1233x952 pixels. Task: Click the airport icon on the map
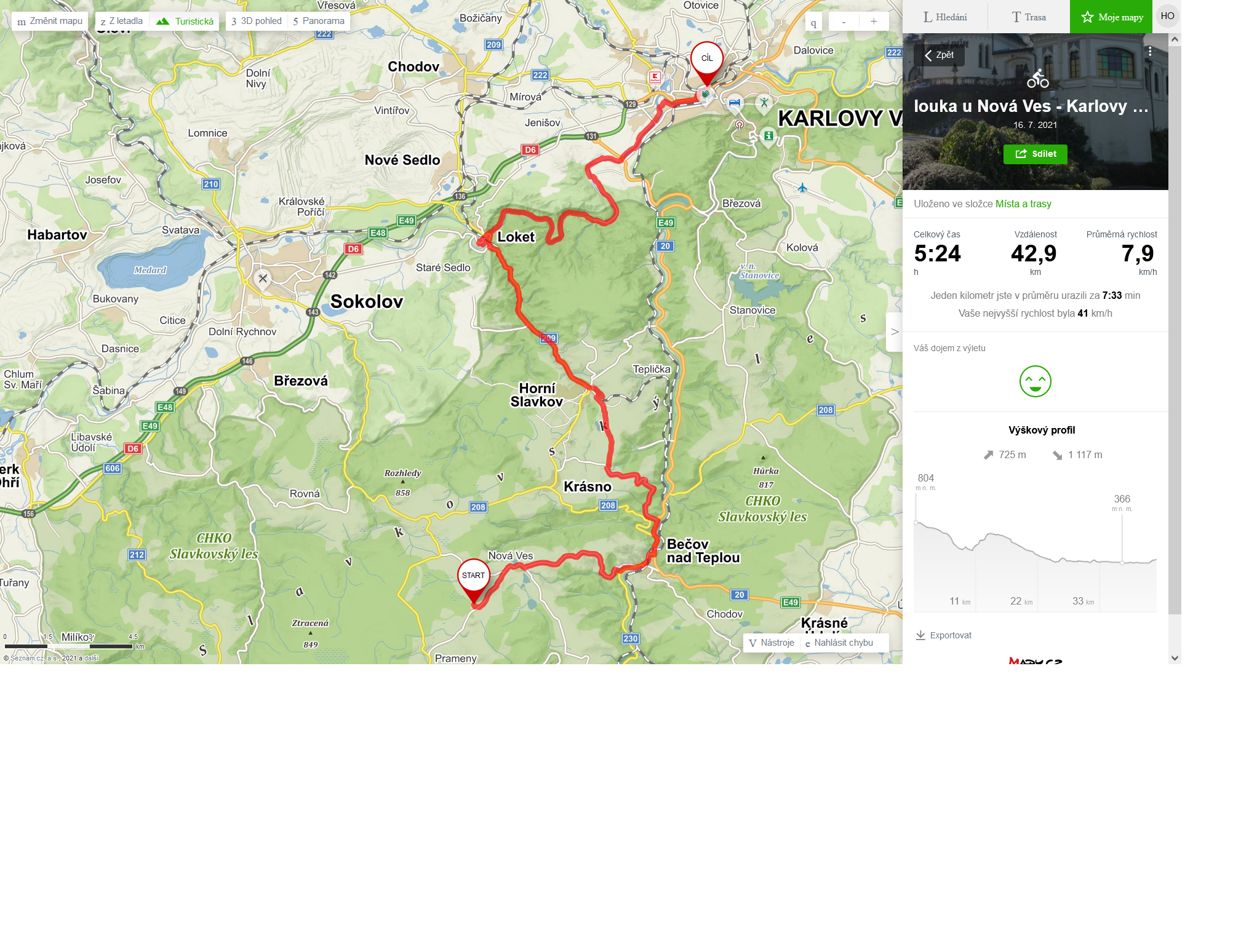pos(802,188)
